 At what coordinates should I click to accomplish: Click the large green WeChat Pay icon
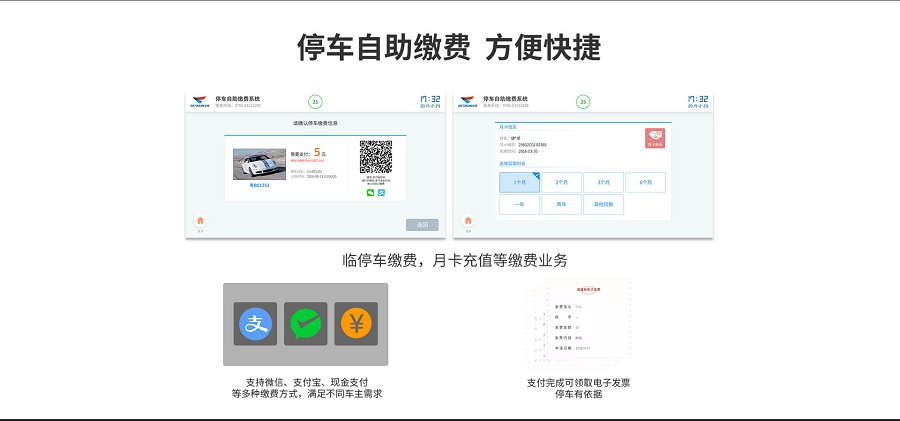(x=305, y=324)
